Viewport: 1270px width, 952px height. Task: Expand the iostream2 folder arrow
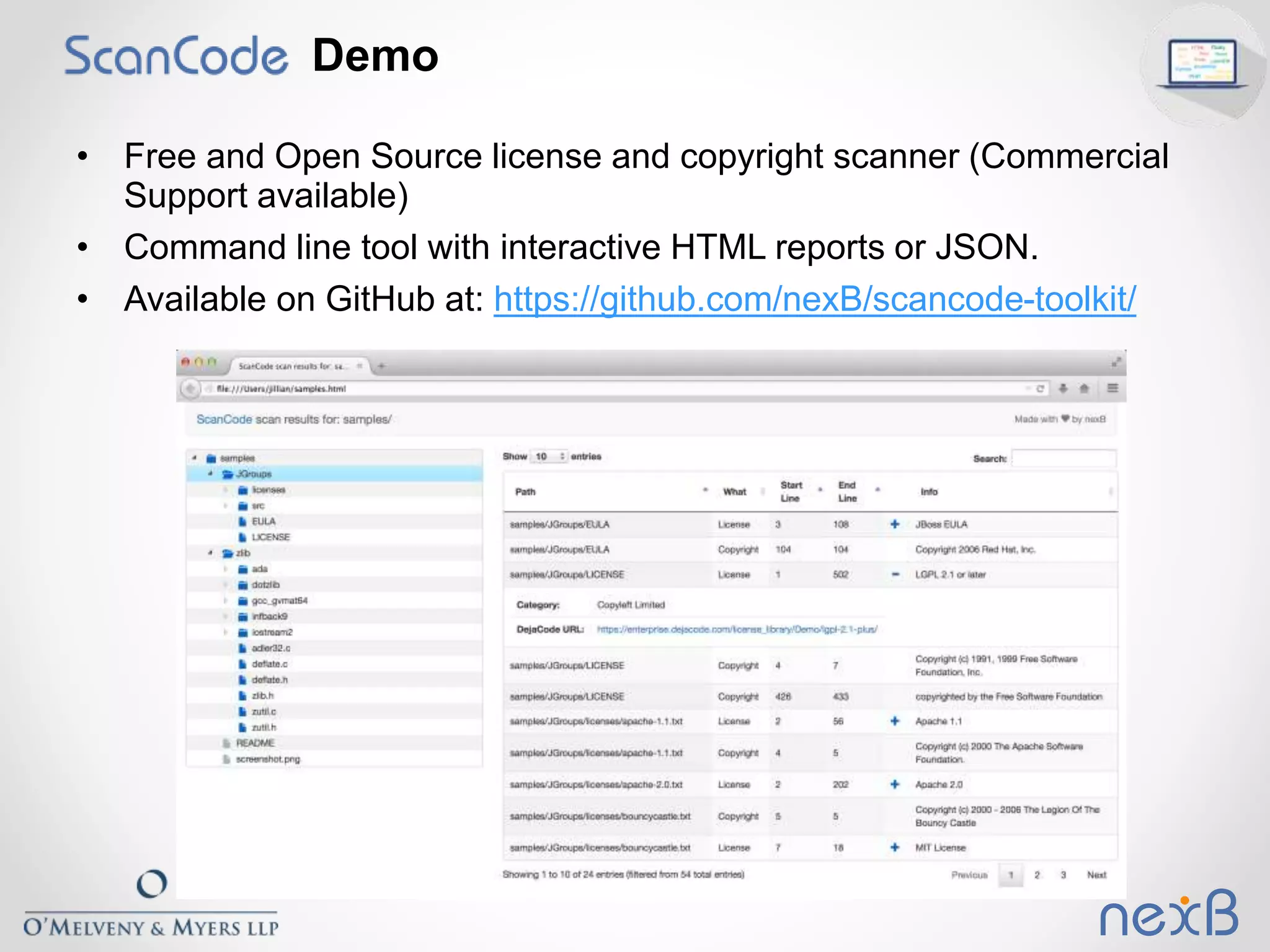click(x=226, y=632)
